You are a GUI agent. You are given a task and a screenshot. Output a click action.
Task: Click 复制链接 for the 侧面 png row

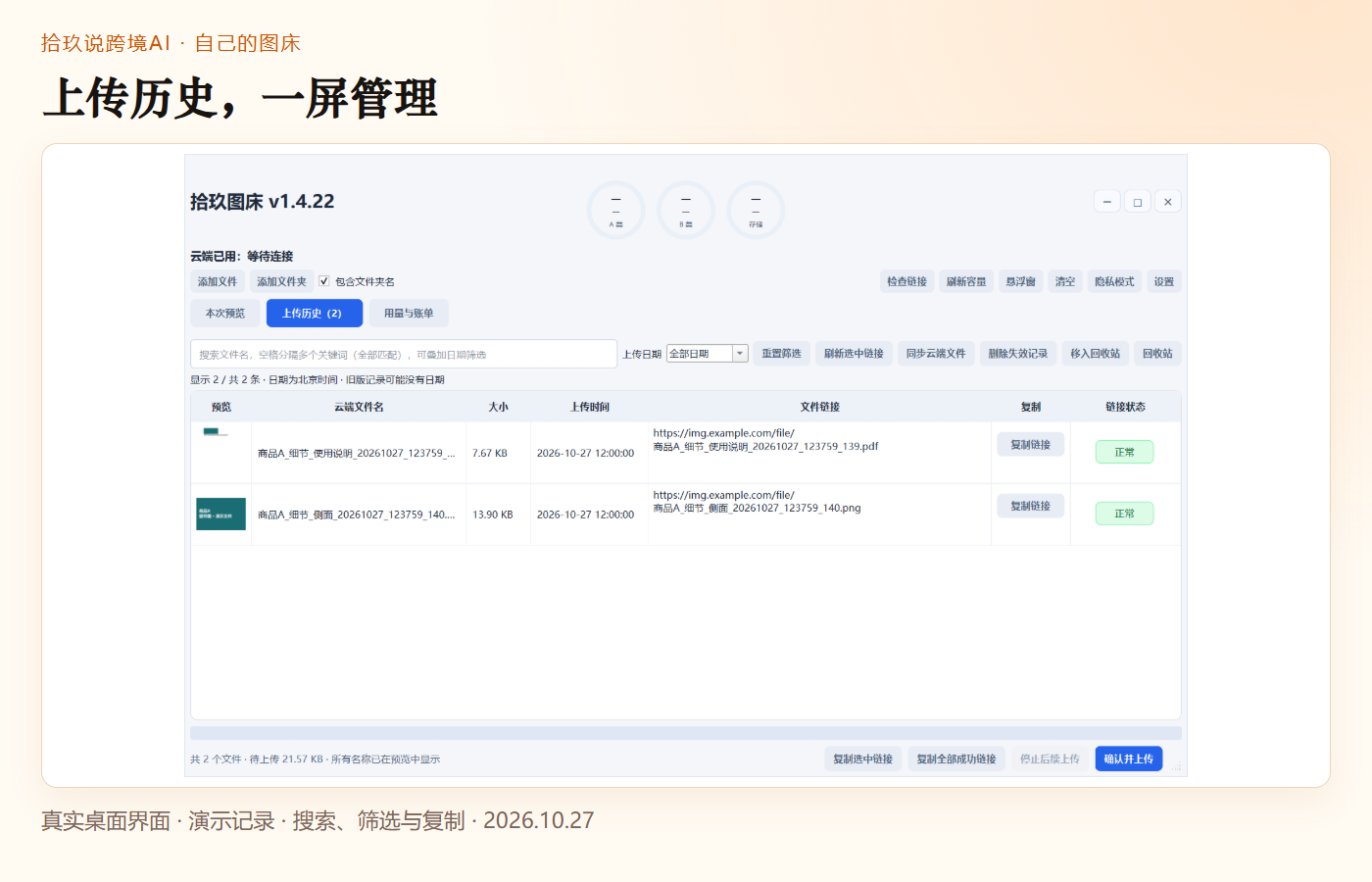coord(1031,507)
